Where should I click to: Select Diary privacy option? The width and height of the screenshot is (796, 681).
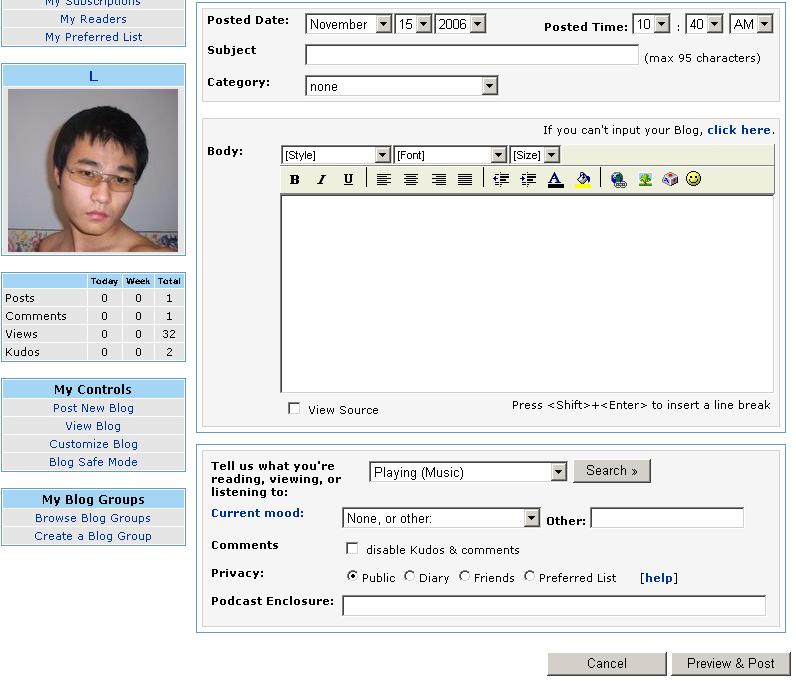(409, 576)
